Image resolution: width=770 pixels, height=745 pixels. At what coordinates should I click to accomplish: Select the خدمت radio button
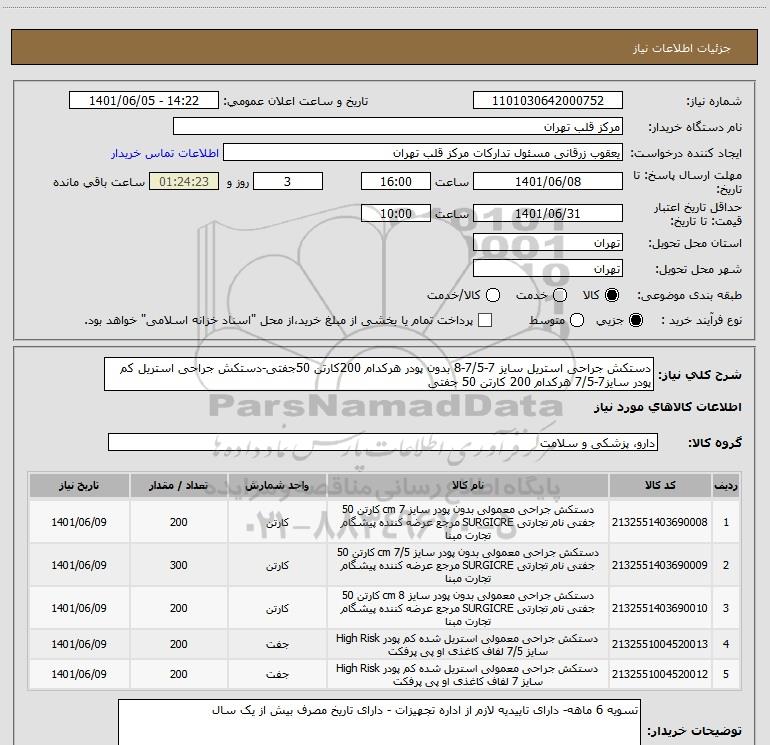[560, 295]
